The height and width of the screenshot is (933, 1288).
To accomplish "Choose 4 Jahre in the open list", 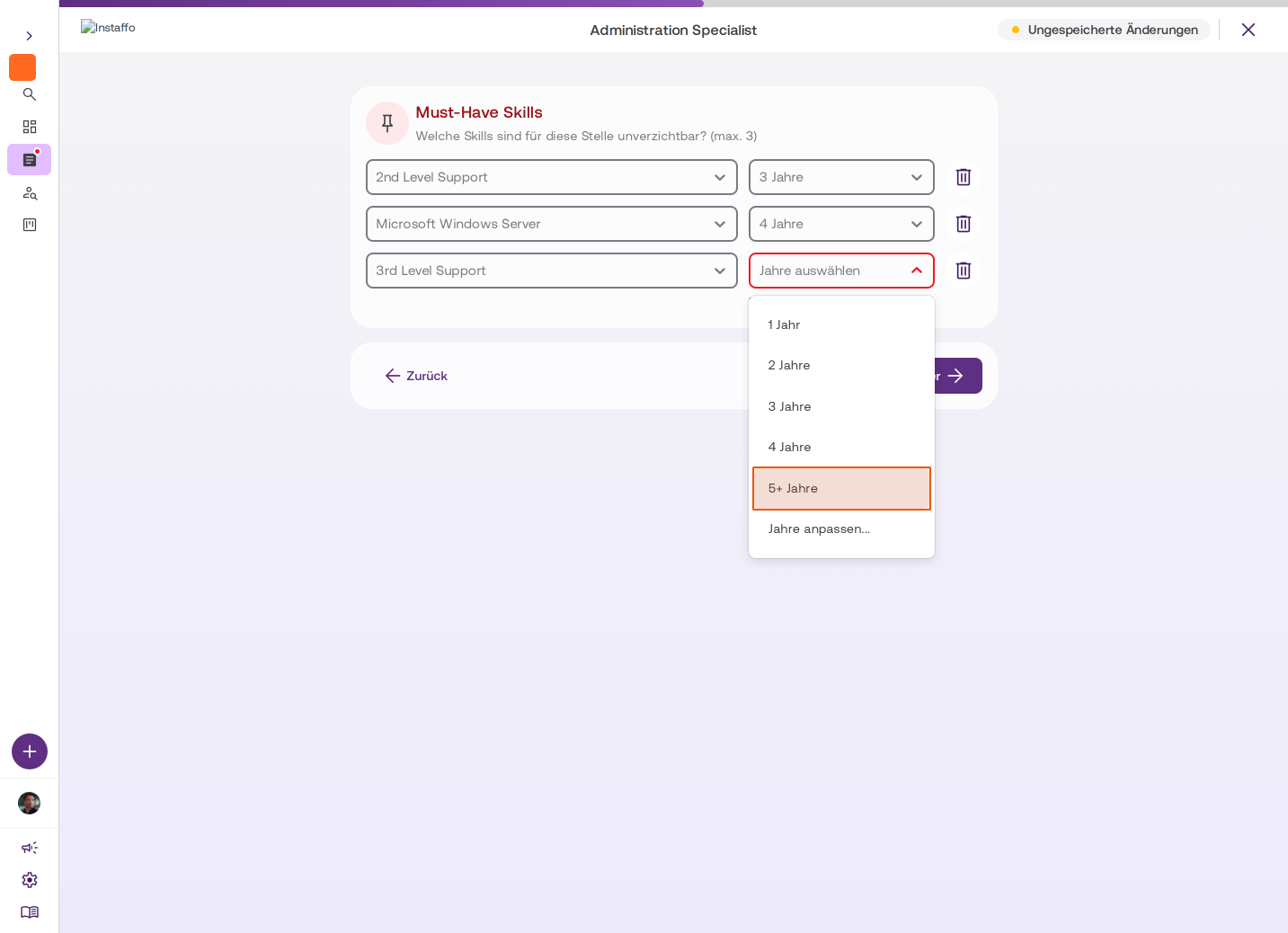I will pyautogui.click(x=841, y=447).
